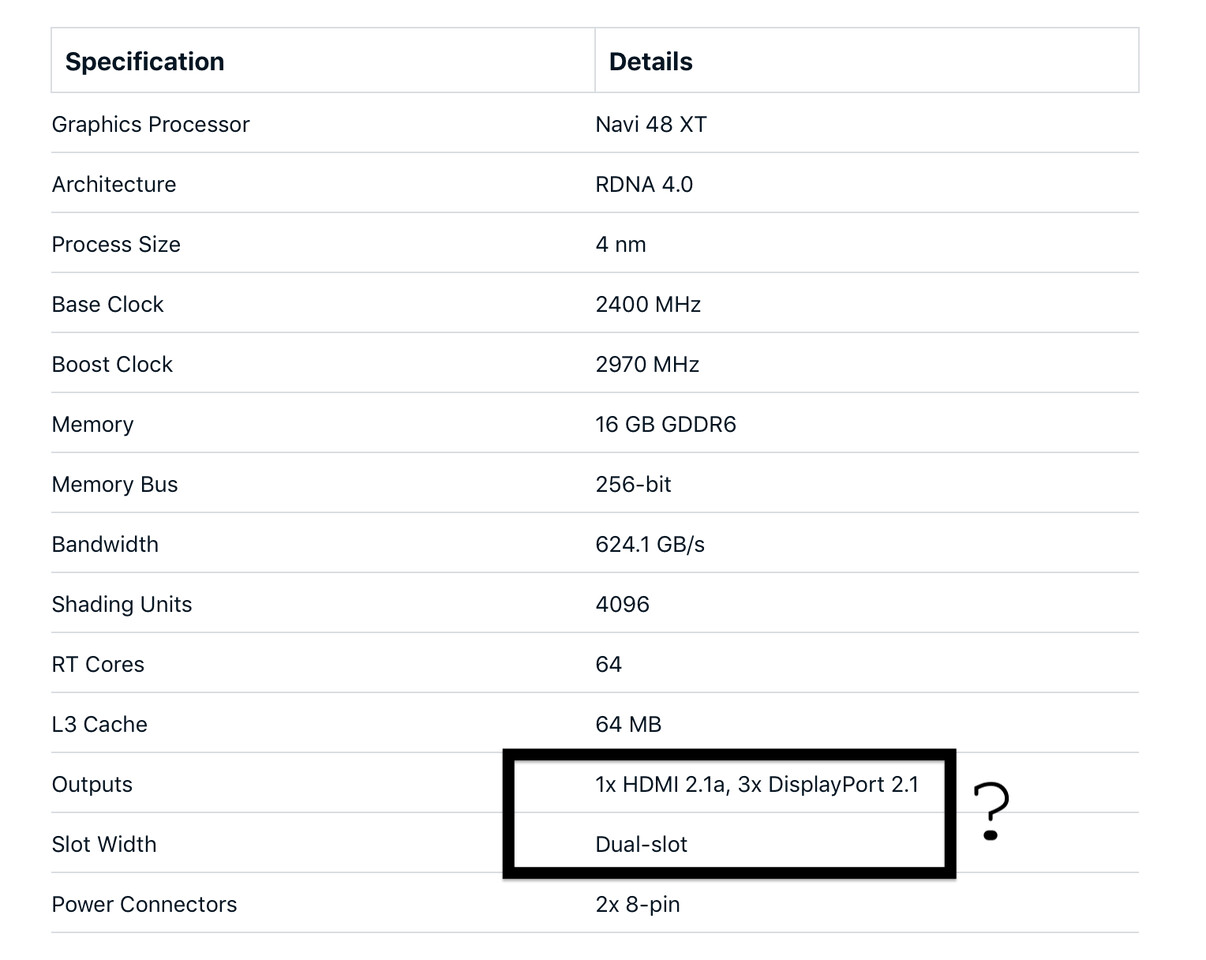
Task: Click the Bandwidth row label
Action: click(105, 545)
